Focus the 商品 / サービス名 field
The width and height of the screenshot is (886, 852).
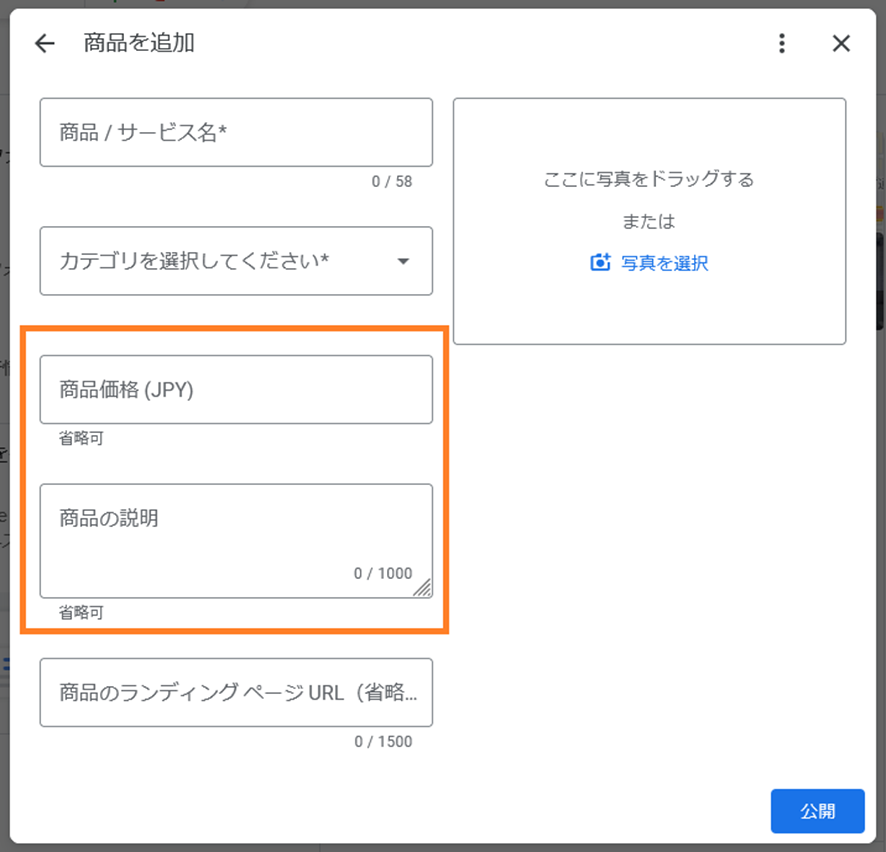236,132
